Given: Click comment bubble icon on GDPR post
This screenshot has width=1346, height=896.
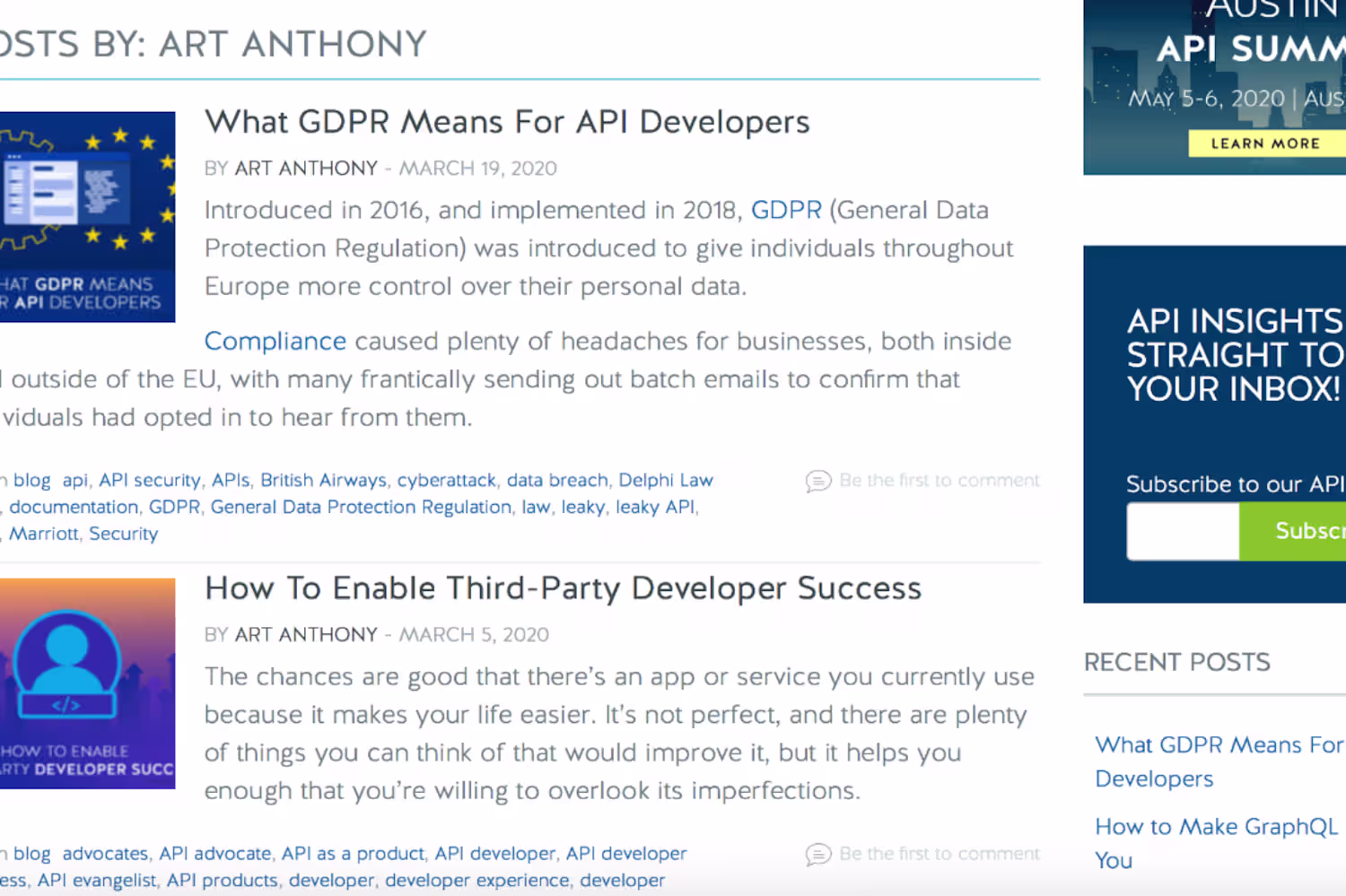Looking at the screenshot, I should 817,482.
